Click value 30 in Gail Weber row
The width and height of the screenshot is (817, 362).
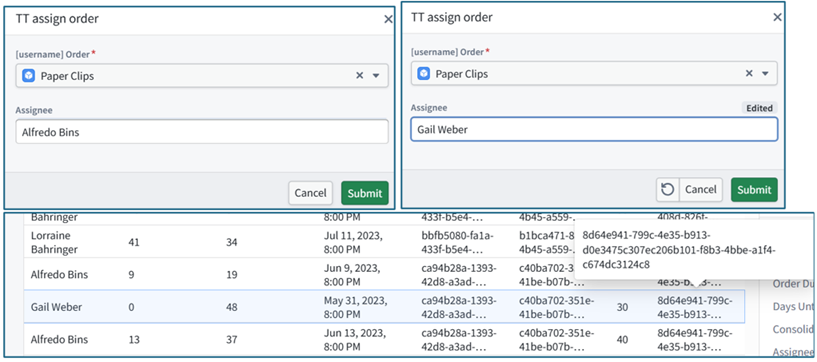pos(622,308)
